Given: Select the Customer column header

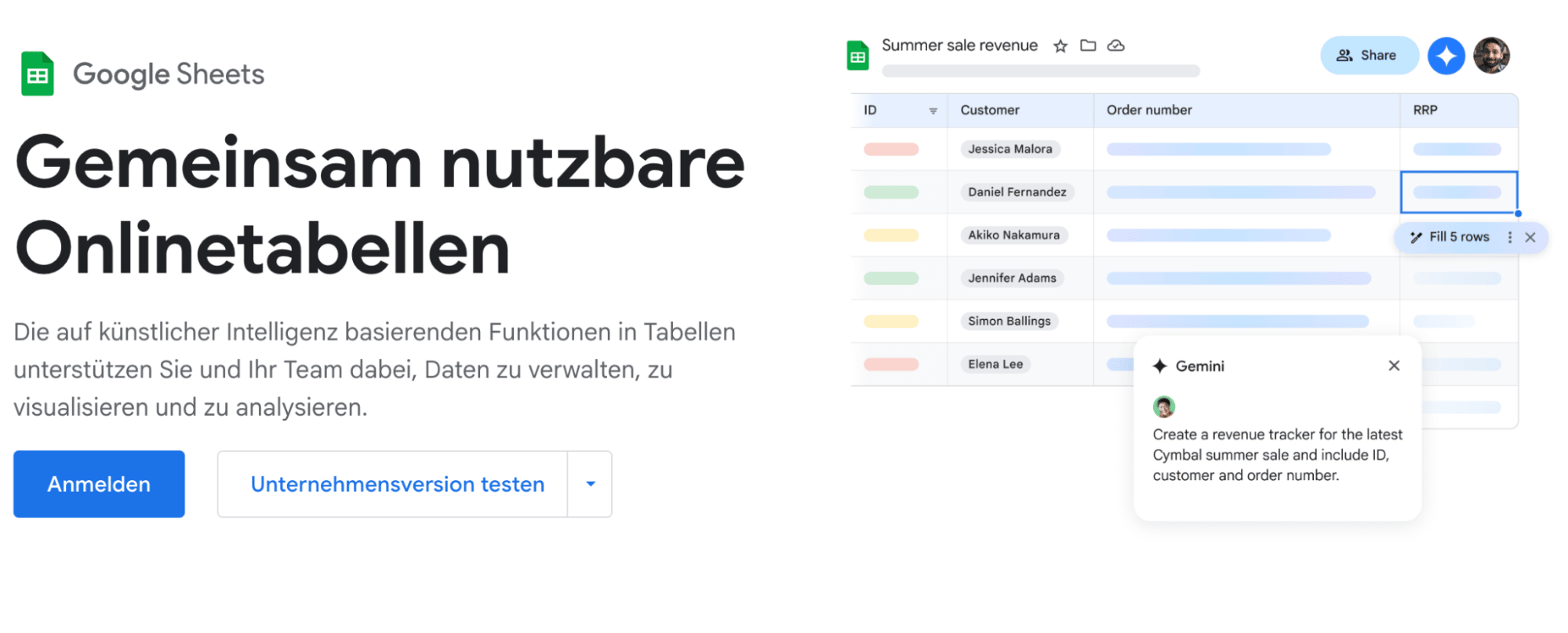Looking at the screenshot, I should point(1020,111).
